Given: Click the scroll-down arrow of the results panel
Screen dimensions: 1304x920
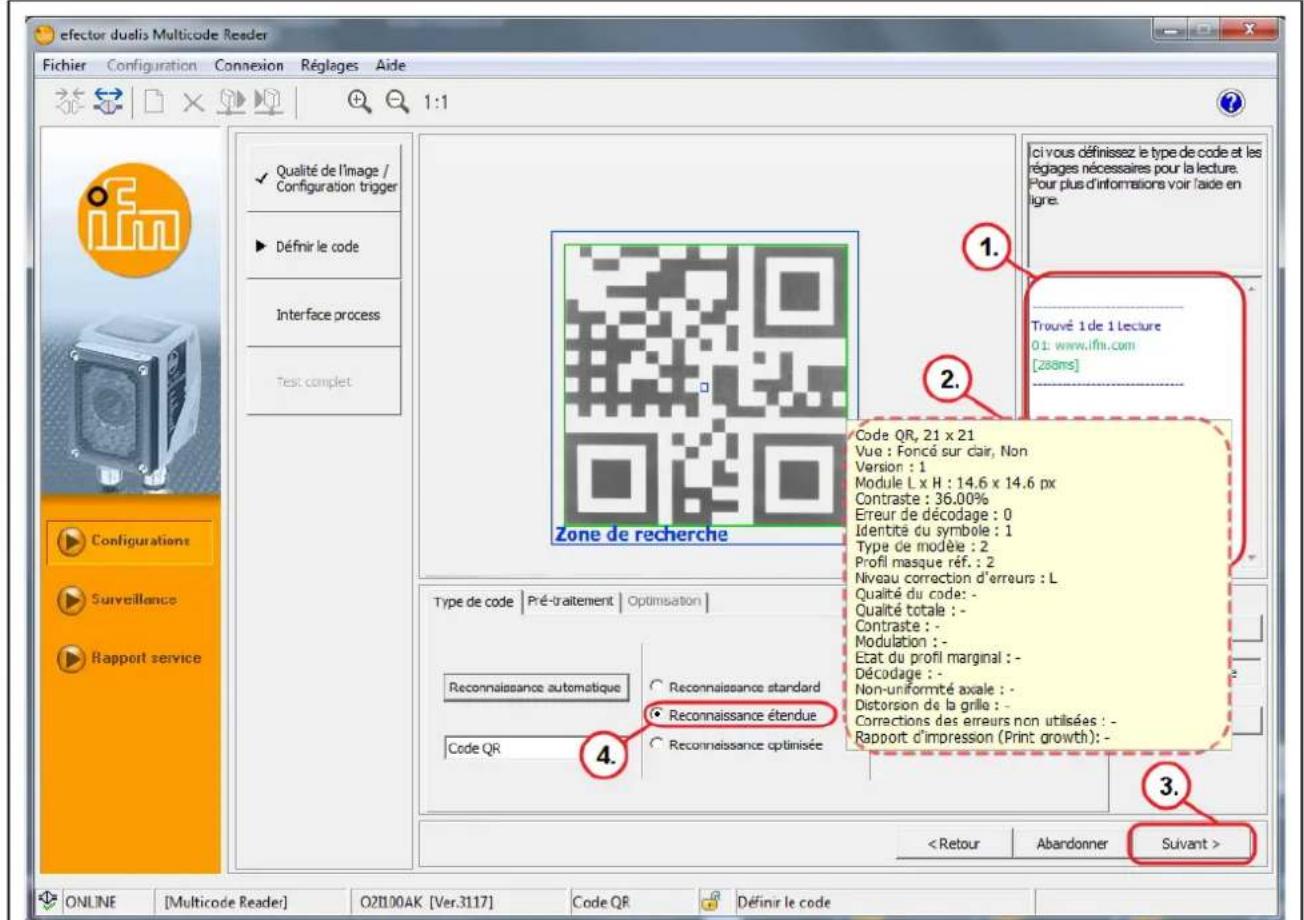Looking at the screenshot, I should 1254,558.
